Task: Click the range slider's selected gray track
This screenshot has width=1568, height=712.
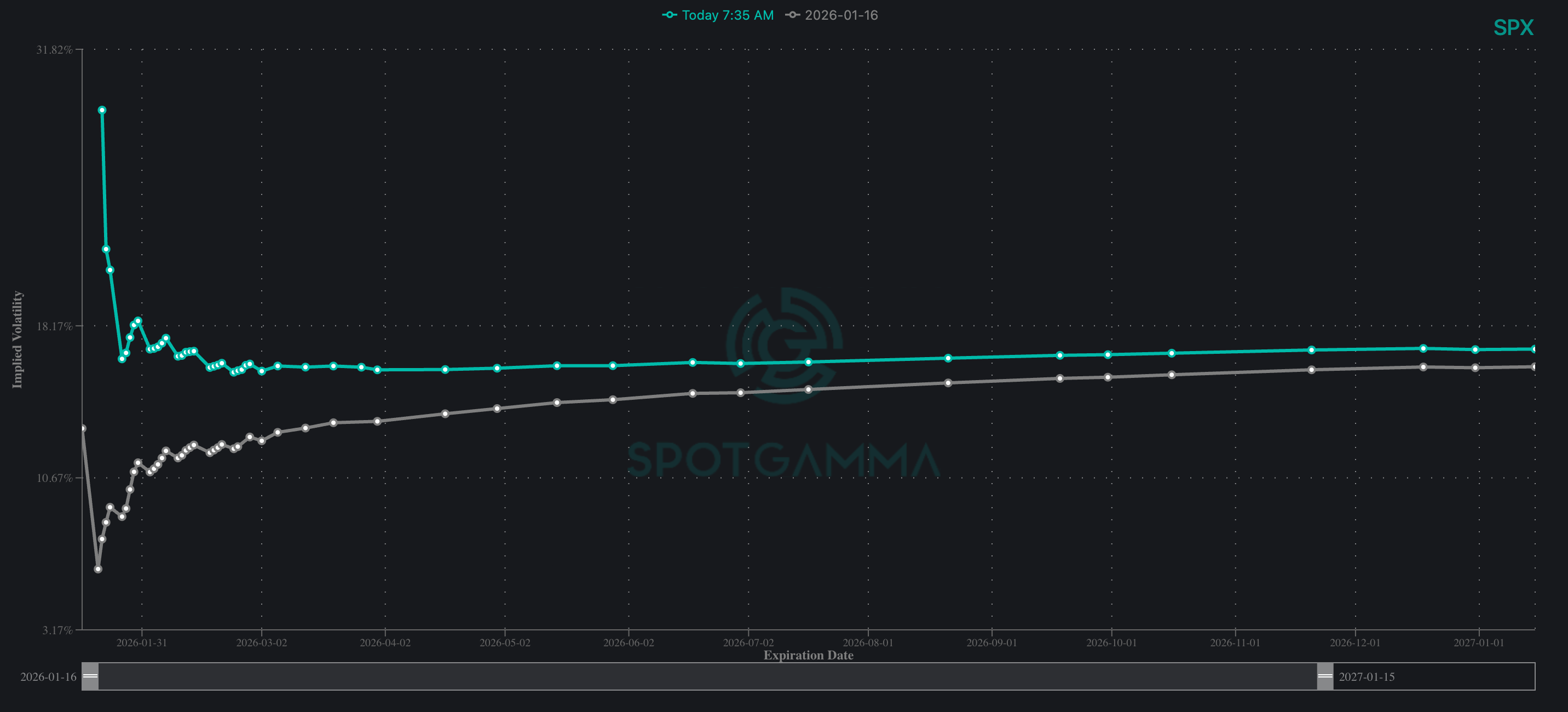Action: tap(706, 676)
